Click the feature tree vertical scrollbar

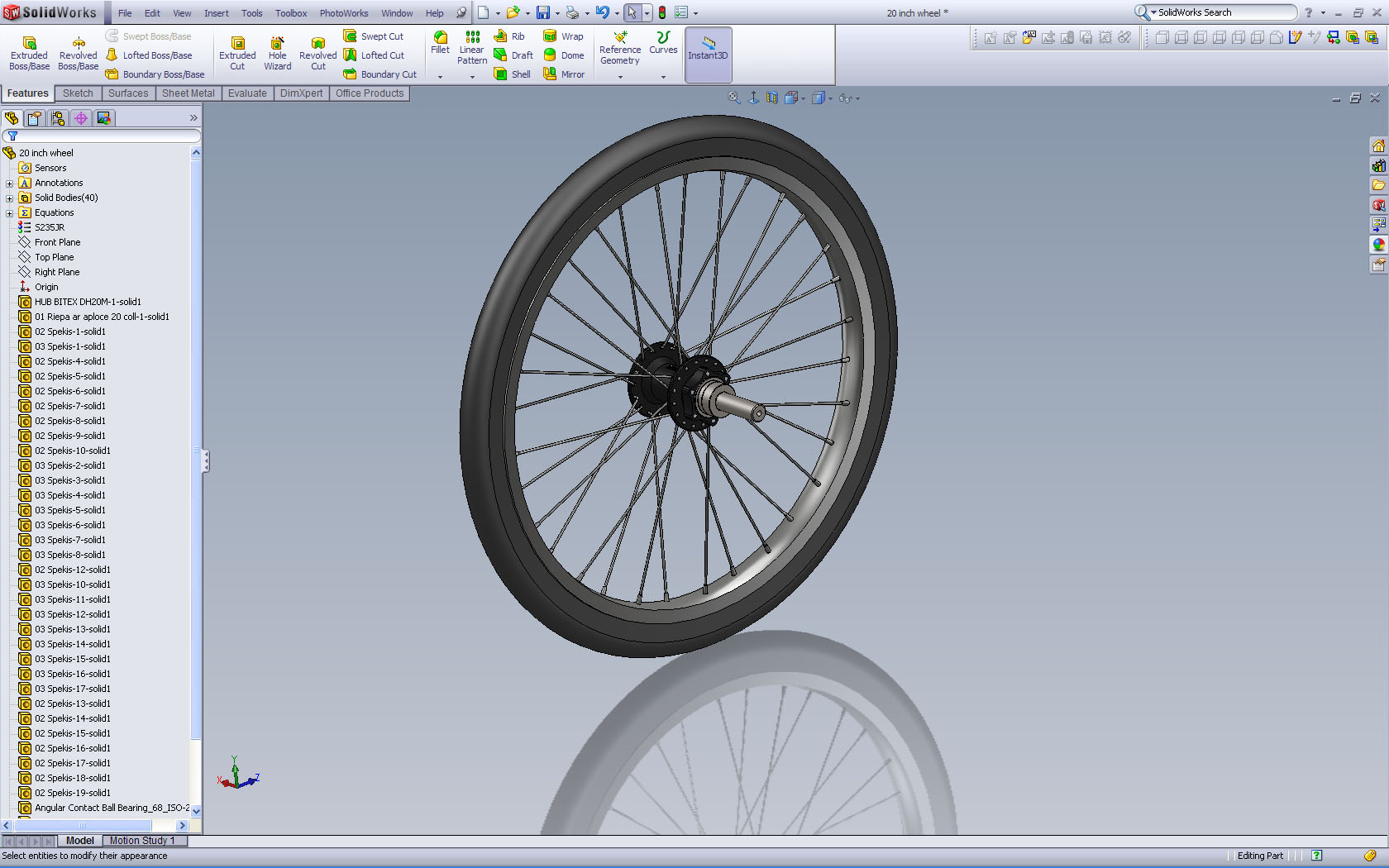coord(196,482)
